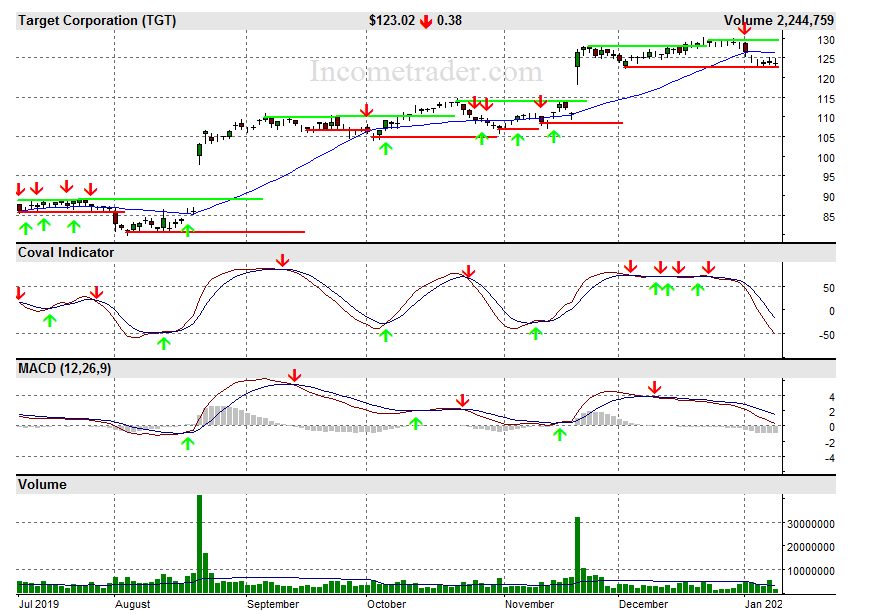Click the 110 price axis label
The height and width of the screenshot is (614, 872).
826,118
